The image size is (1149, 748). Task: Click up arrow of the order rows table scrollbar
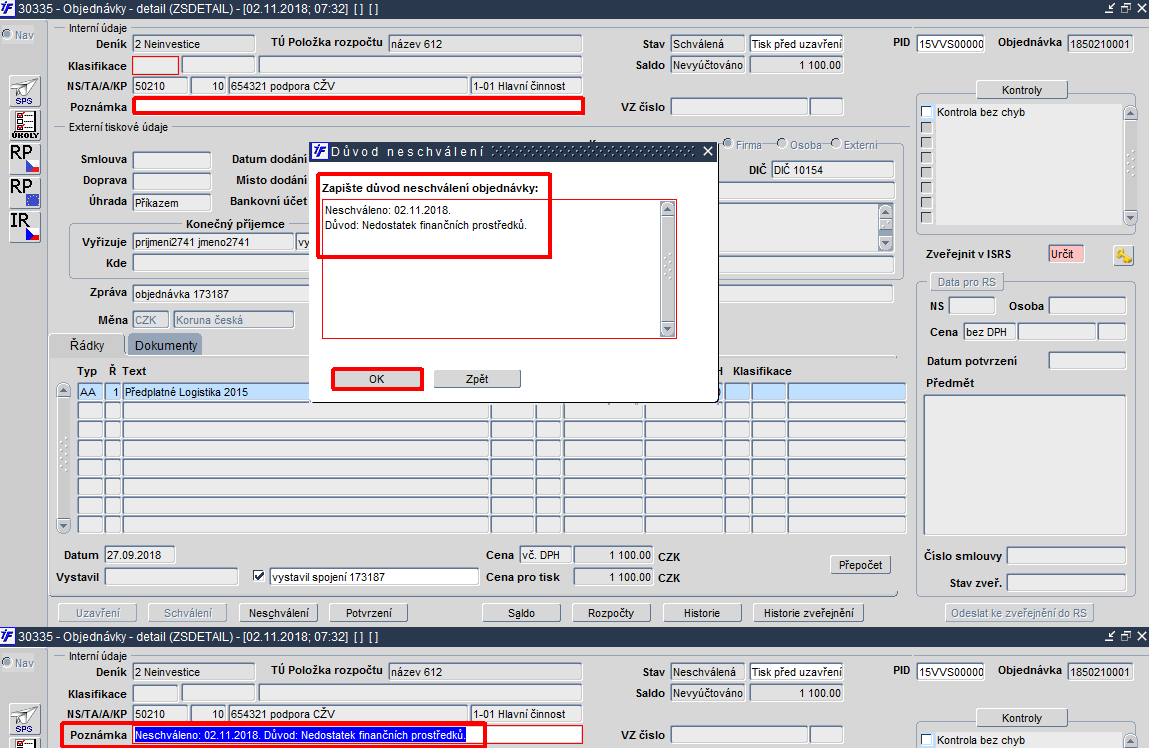63,390
